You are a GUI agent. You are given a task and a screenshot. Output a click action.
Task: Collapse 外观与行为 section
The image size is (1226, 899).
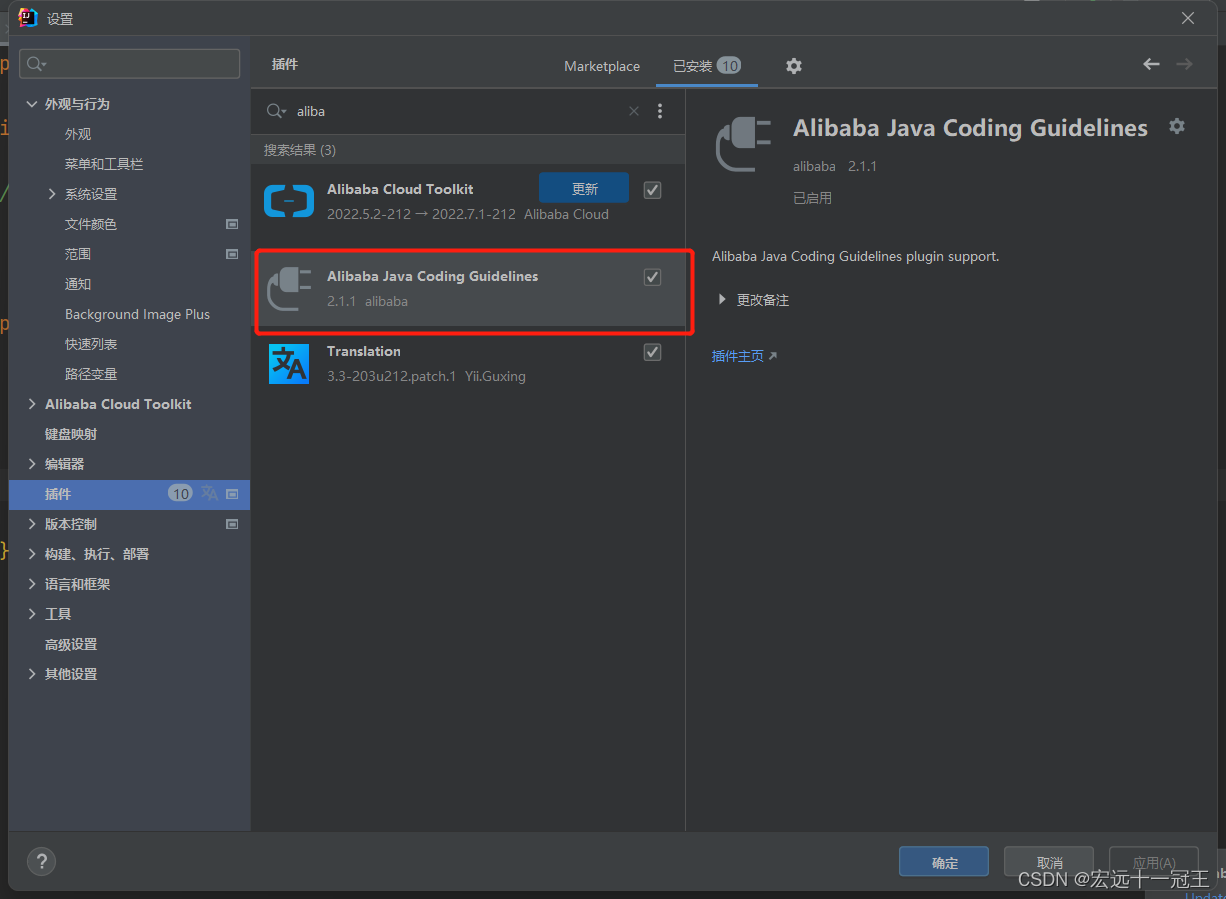point(32,104)
